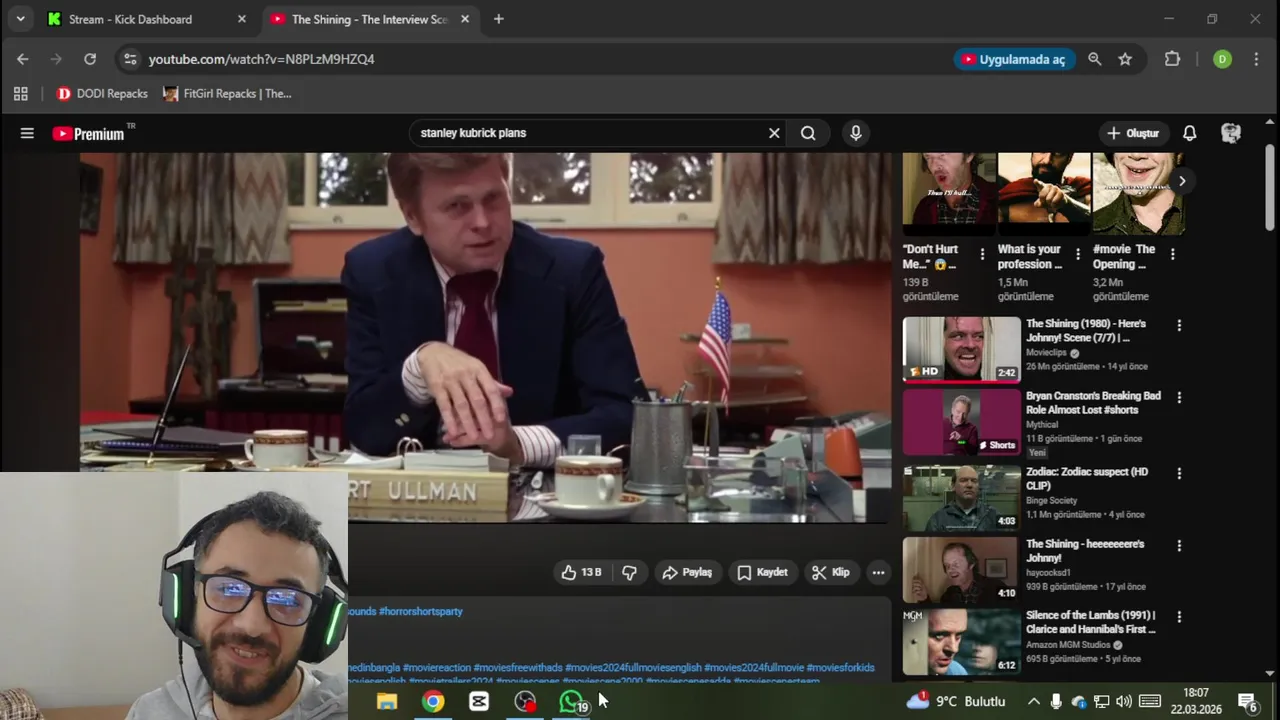This screenshot has height=720, width=1280.
Task: Like the video with 13 B thumbs up
Action: click(581, 572)
